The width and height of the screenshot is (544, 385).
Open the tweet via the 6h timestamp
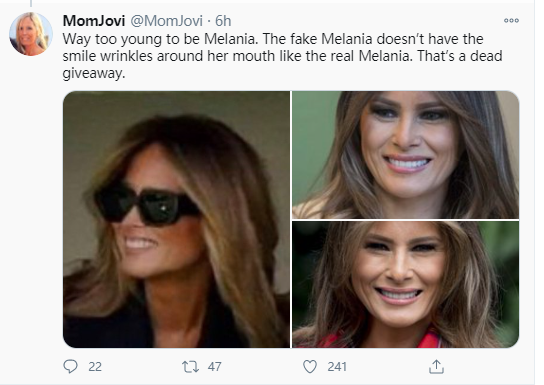(223, 21)
